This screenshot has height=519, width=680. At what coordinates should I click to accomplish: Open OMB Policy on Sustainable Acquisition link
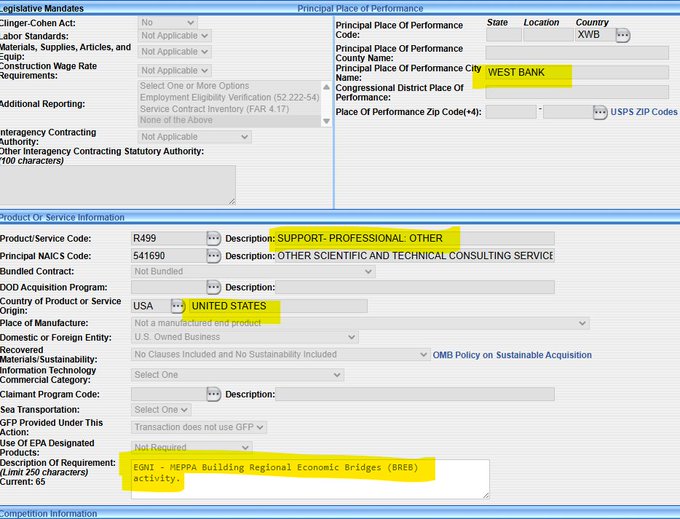coord(512,355)
